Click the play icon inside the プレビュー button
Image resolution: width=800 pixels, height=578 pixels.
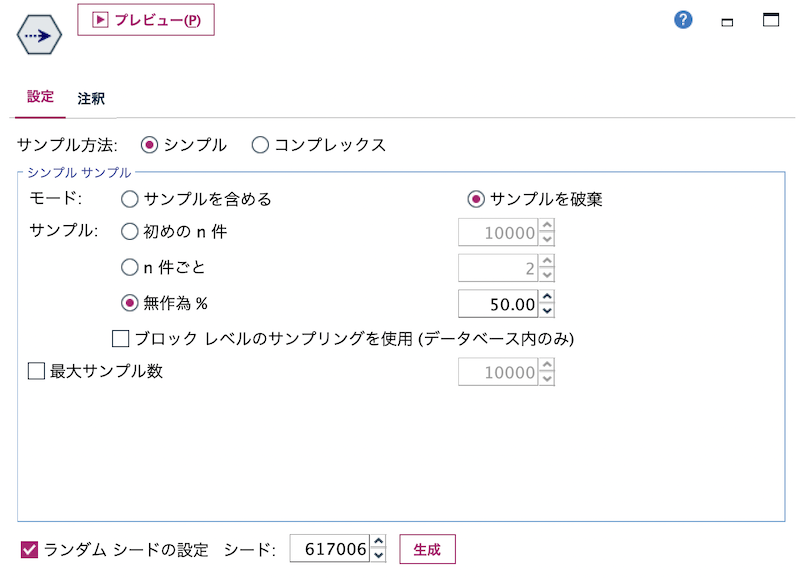pyautogui.click(x=100, y=19)
